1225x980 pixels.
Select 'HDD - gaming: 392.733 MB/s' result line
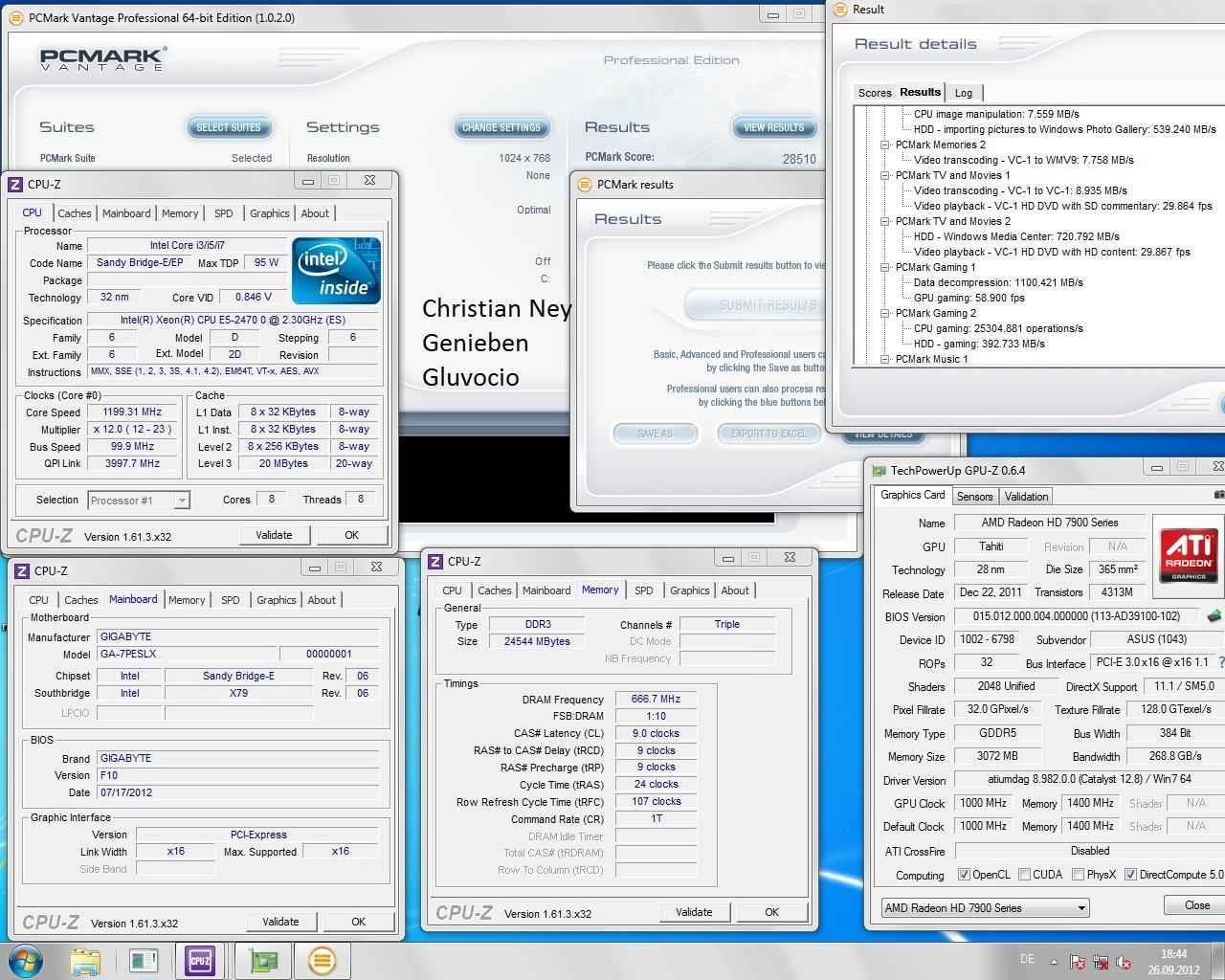point(979,344)
